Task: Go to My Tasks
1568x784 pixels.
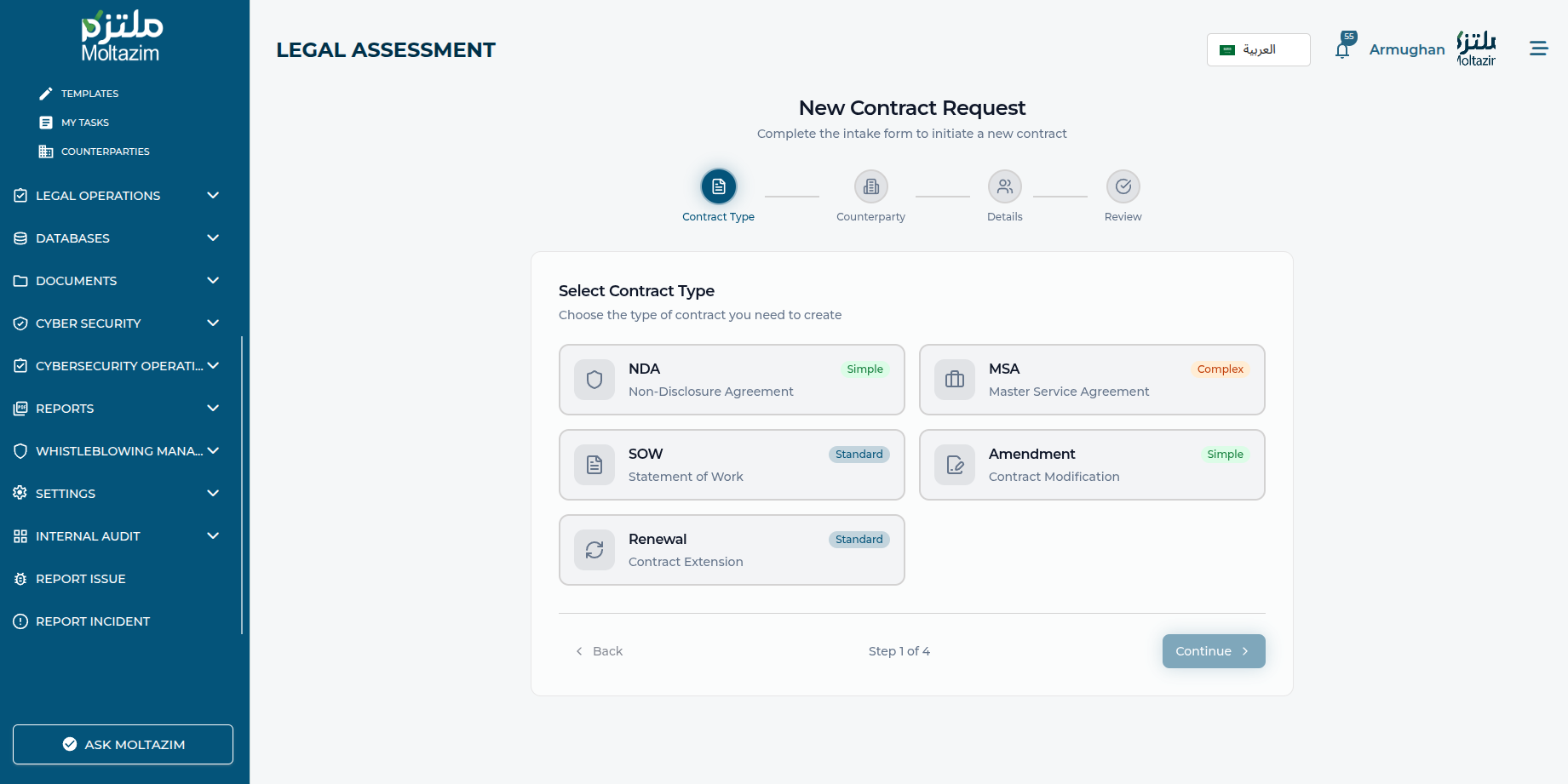Action: click(84, 123)
